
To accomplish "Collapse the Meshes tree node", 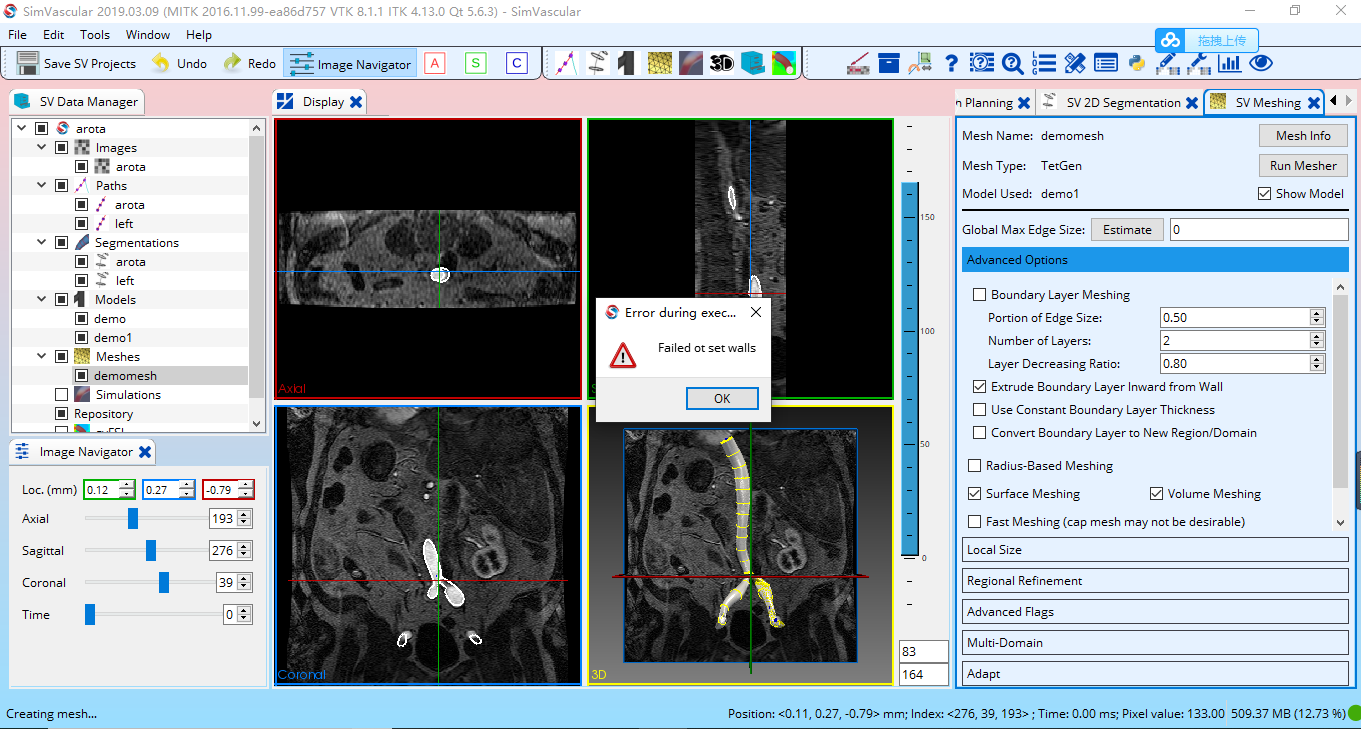I will 41,357.
